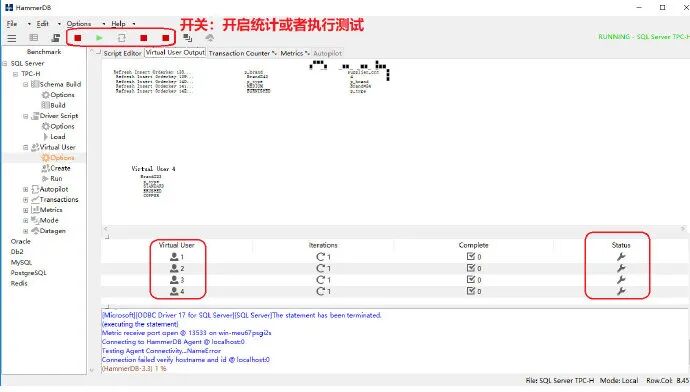
Task: Click the green run virtual users play button
Action: coord(99,38)
